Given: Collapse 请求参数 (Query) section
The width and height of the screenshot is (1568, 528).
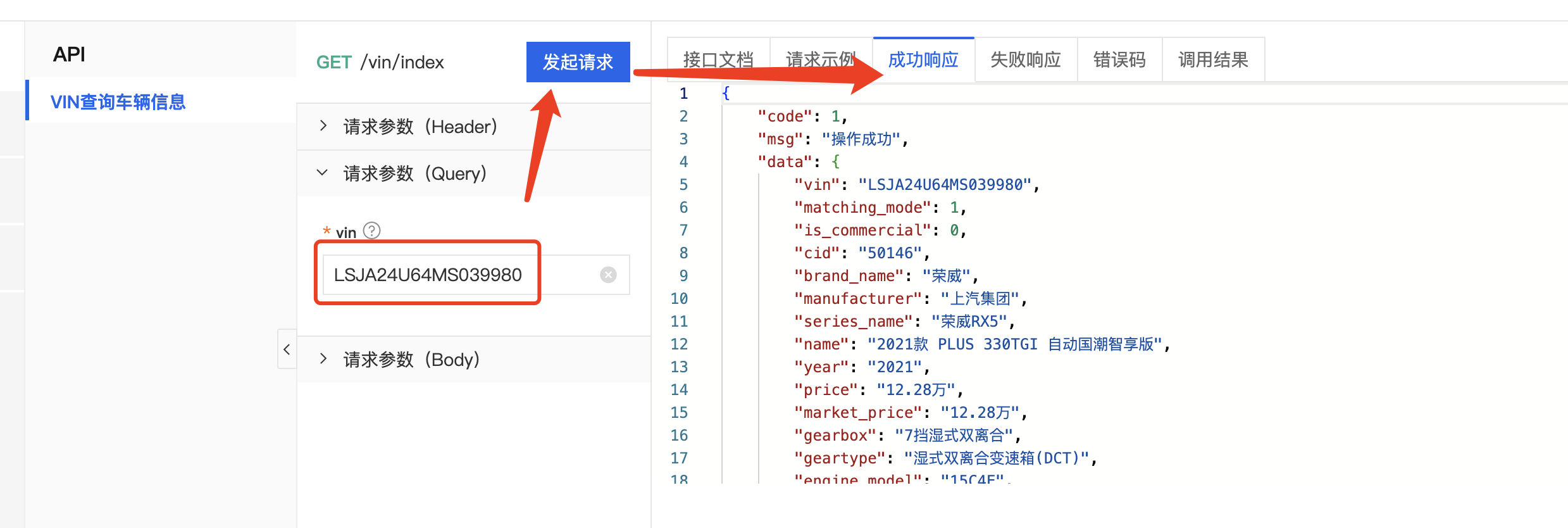Looking at the screenshot, I should 473,173.
